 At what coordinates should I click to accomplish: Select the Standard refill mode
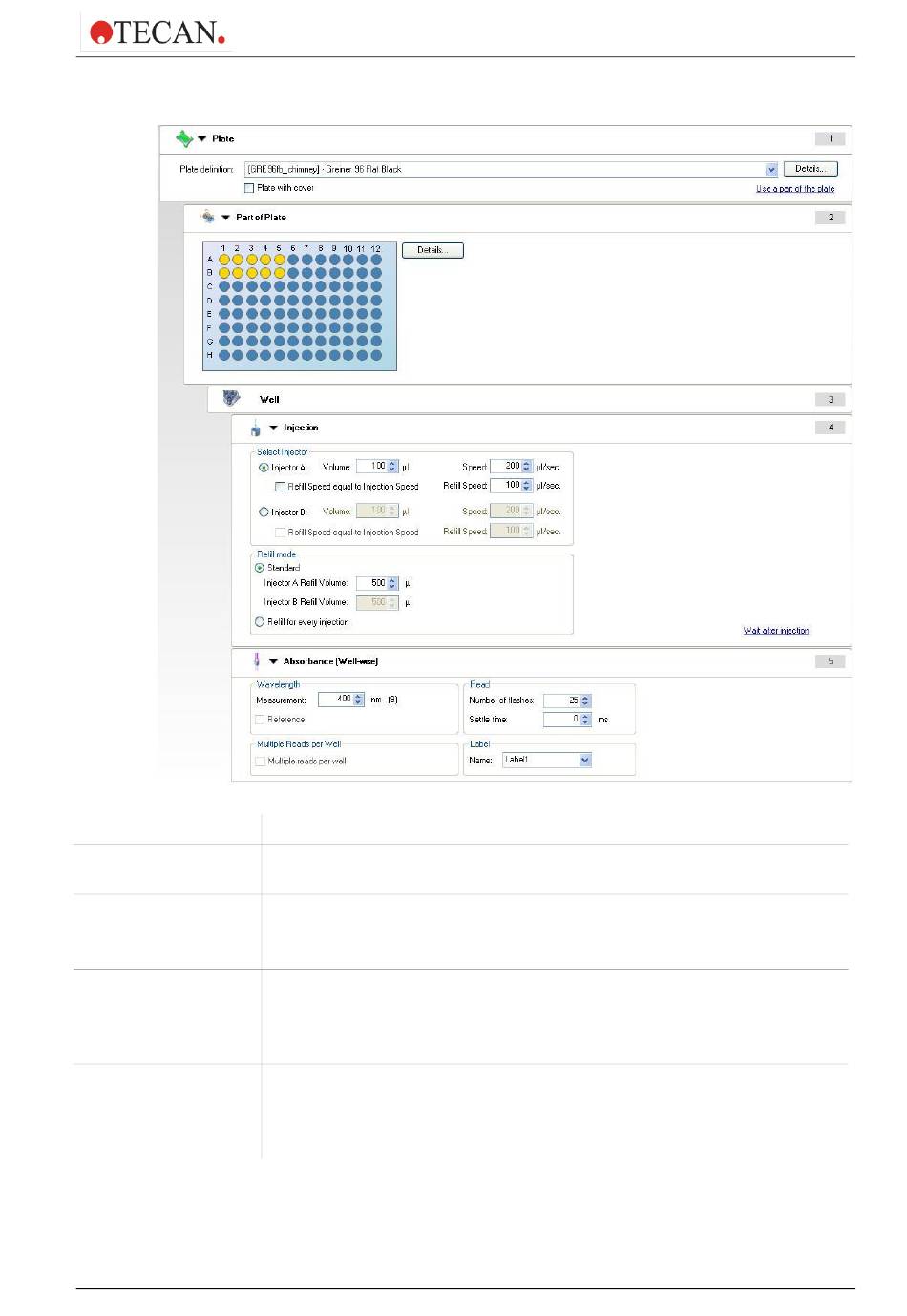(x=260, y=568)
